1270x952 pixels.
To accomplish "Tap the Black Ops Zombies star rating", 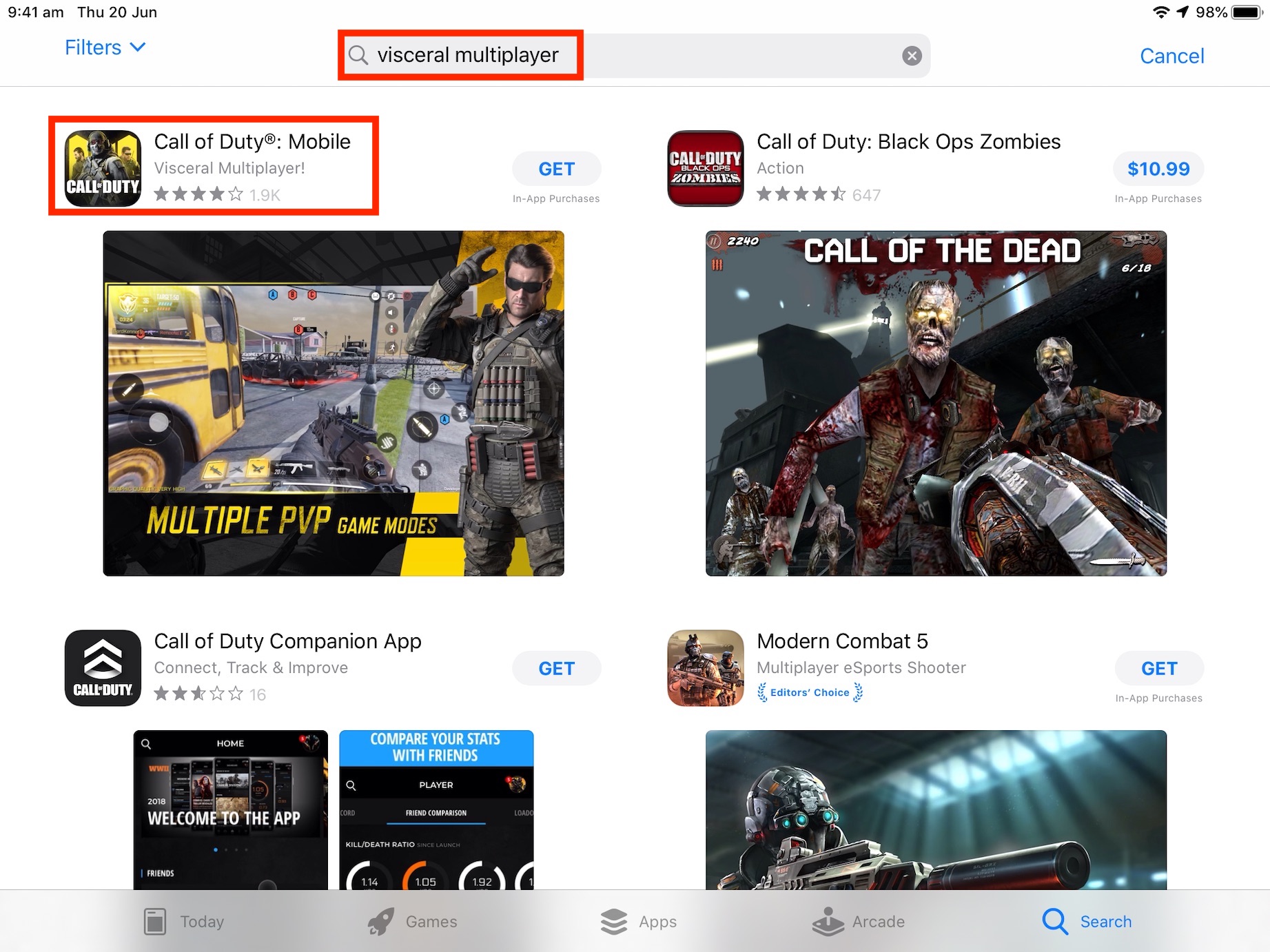I will (x=801, y=195).
